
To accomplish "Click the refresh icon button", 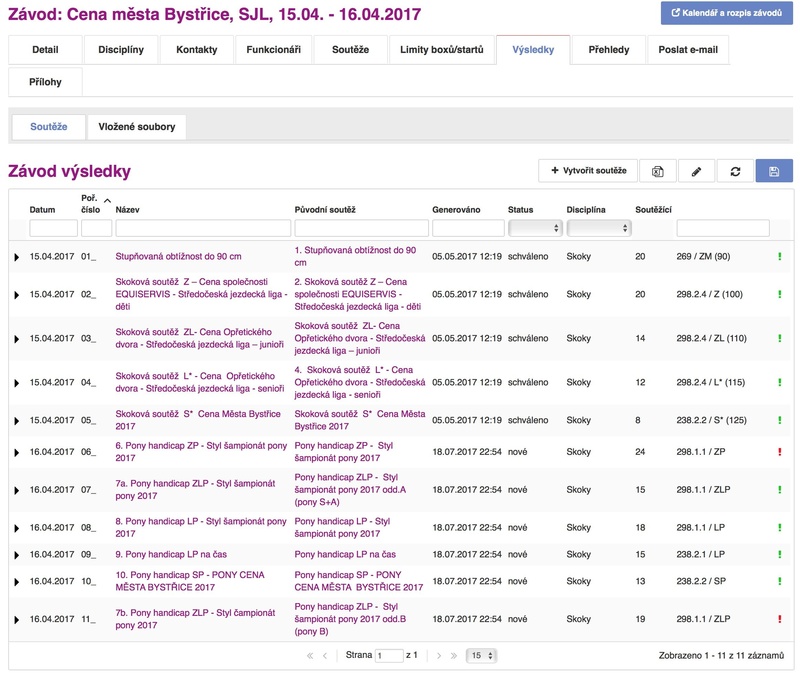I will point(735,171).
